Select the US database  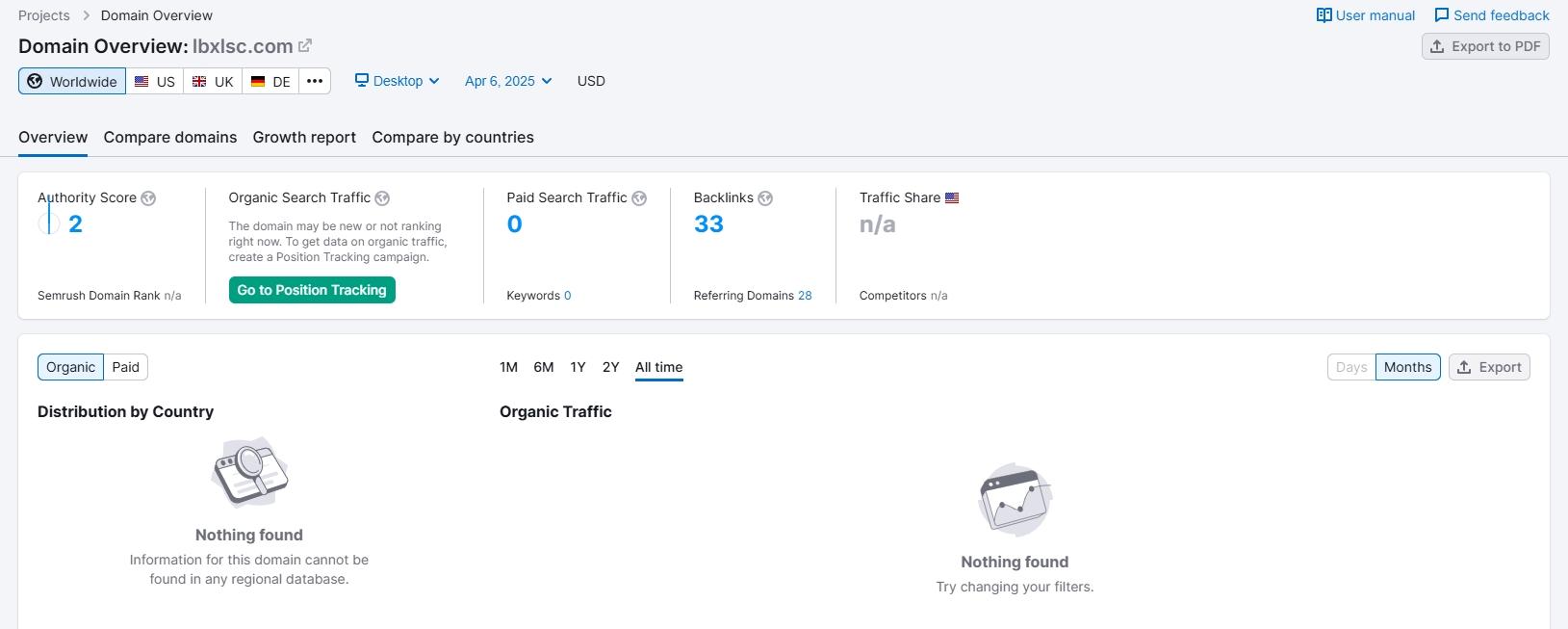pyautogui.click(x=155, y=81)
